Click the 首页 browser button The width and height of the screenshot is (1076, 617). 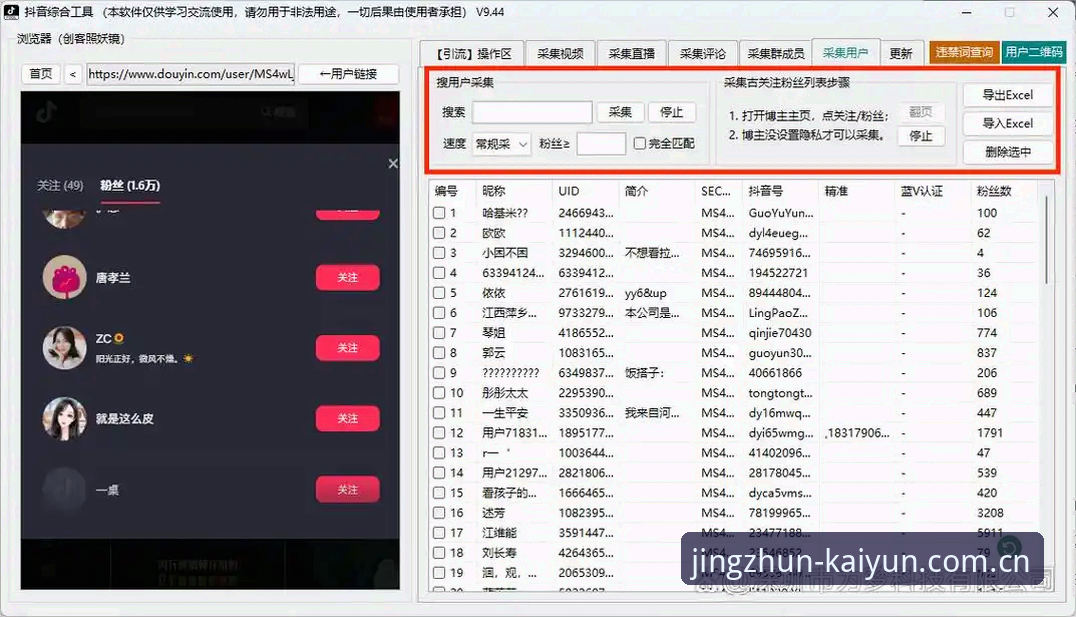(40, 73)
